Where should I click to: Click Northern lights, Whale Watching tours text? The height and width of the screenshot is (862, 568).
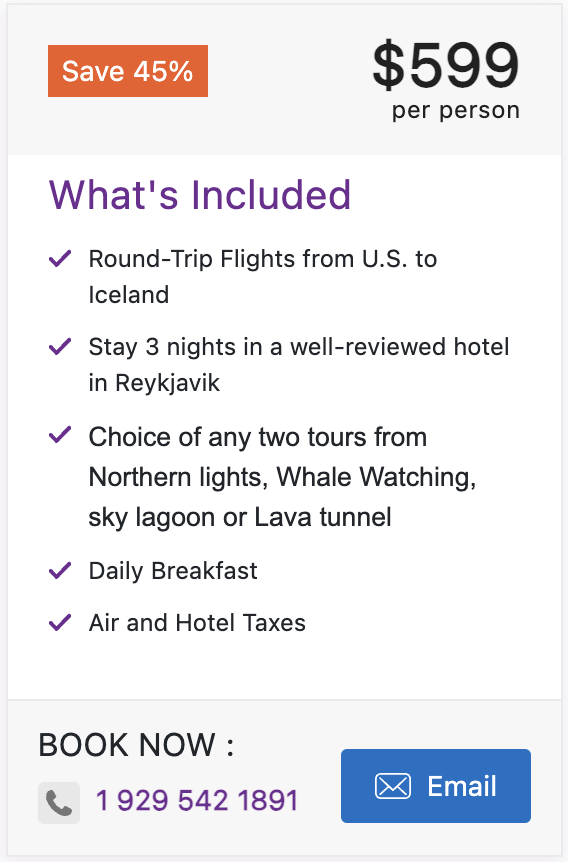pos(282,477)
